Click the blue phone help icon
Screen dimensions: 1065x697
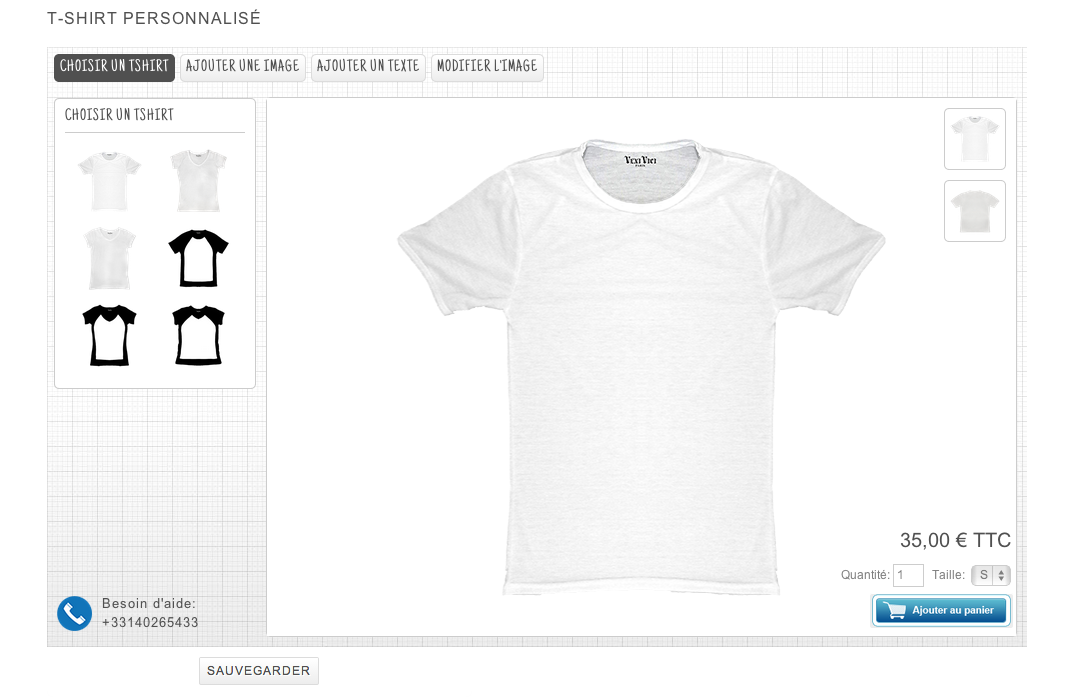(x=75, y=613)
